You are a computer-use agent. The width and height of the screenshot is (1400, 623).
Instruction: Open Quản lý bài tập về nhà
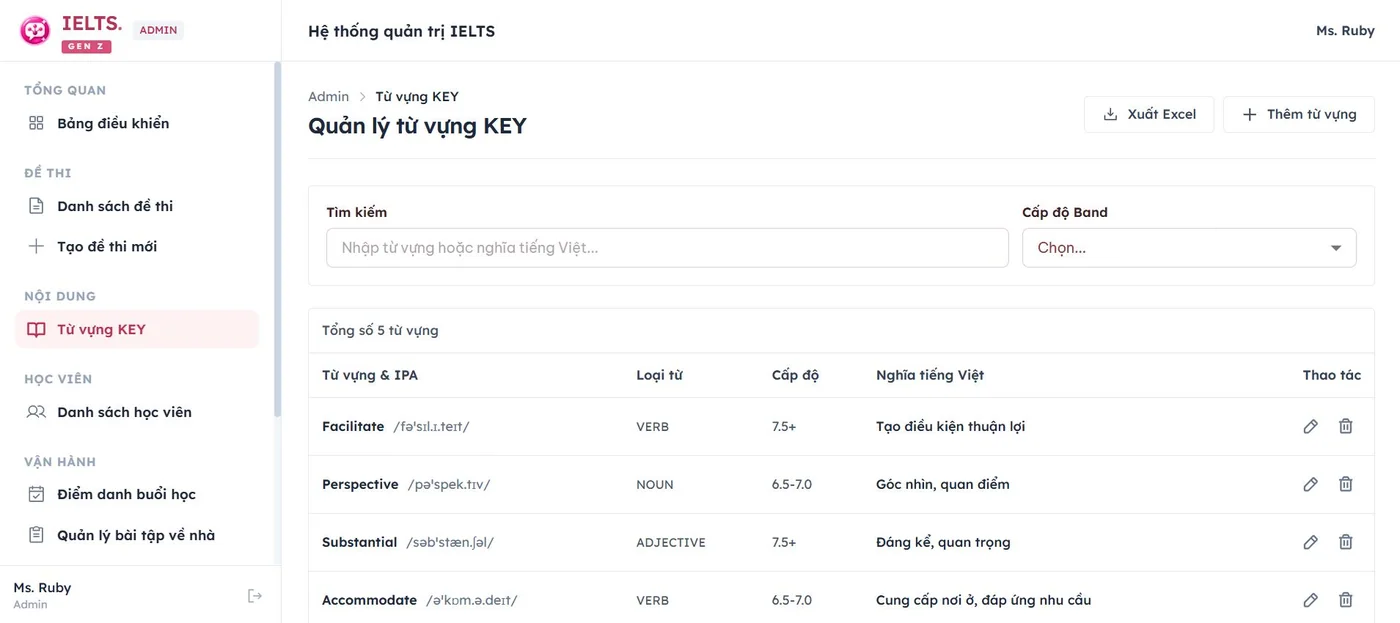pos(137,535)
